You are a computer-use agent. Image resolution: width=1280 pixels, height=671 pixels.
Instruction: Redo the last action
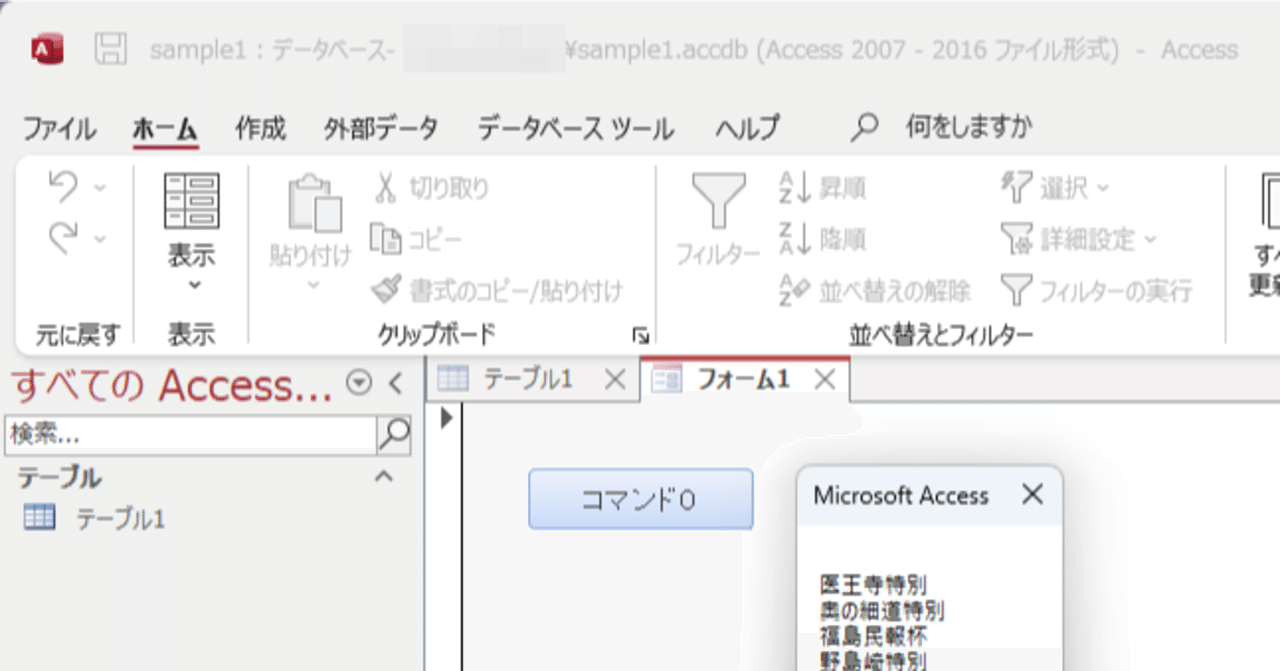click(63, 238)
